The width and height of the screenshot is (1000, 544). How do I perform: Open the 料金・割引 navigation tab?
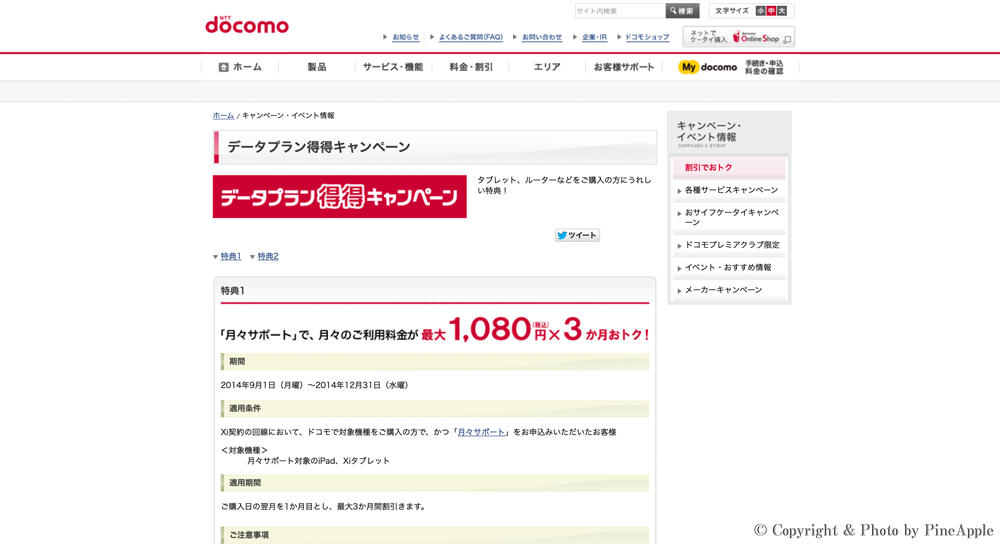pos(471,67)
